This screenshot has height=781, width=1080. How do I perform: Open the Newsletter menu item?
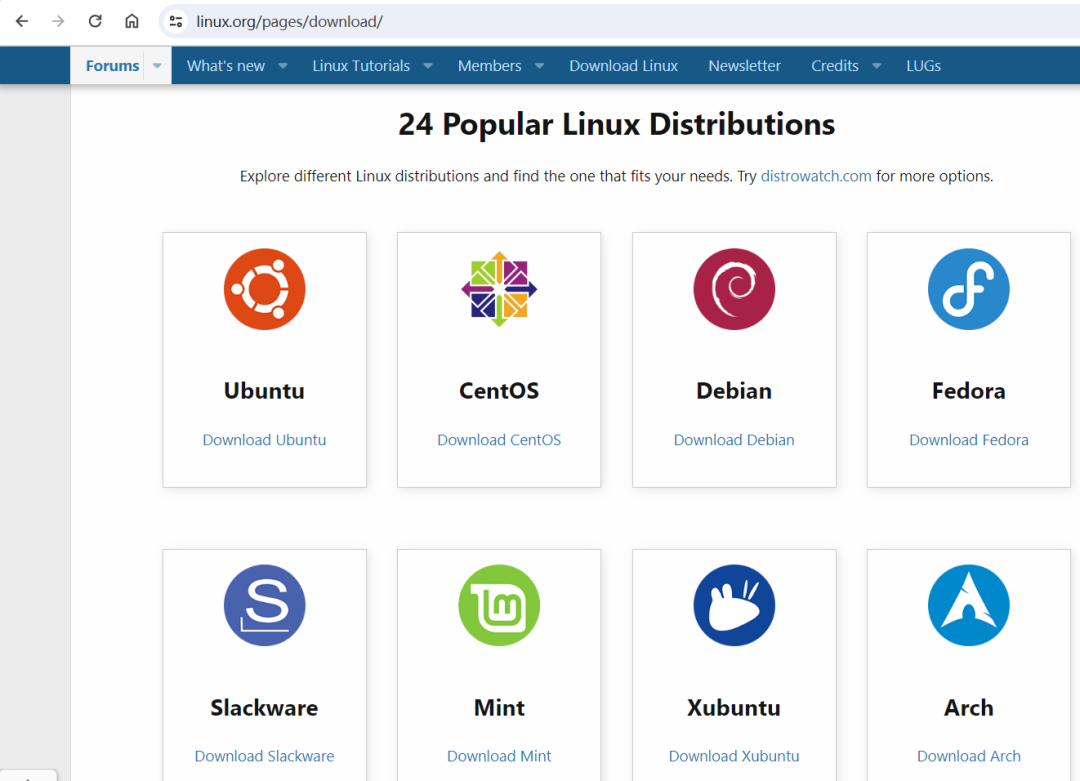click(x=745, y=66)
